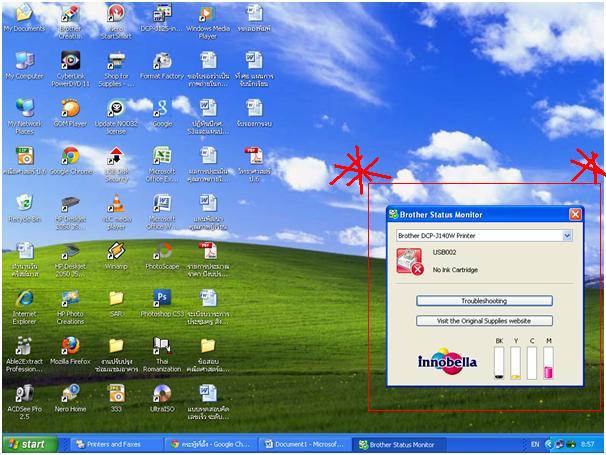The image size is (606, 455).
Task: Expand hidden system tray icons arrow
Action: pos(548,444)
